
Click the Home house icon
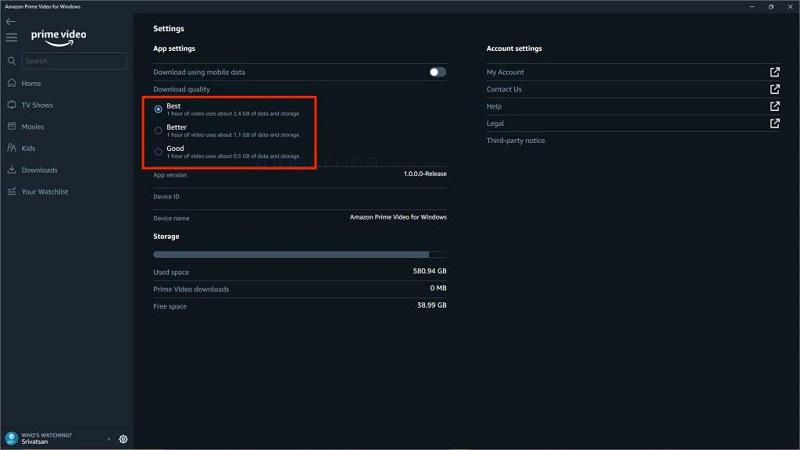click(x=12, y=83)
